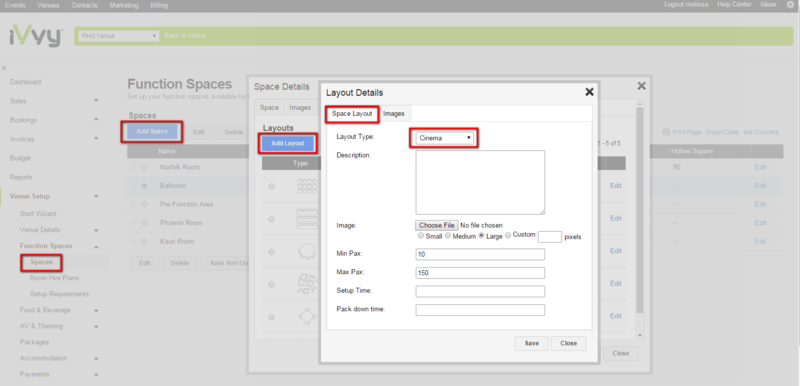Click the Min Pax input field
Image resolution: width=800 pixels, height=386 pixels.
tap(480, 254)
